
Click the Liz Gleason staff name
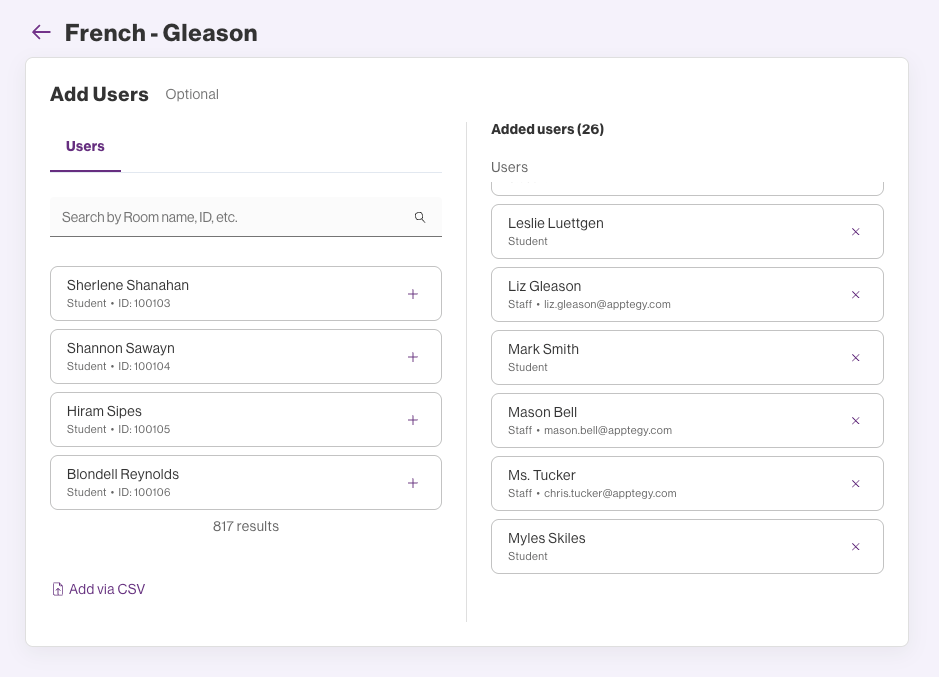[544, 287]
